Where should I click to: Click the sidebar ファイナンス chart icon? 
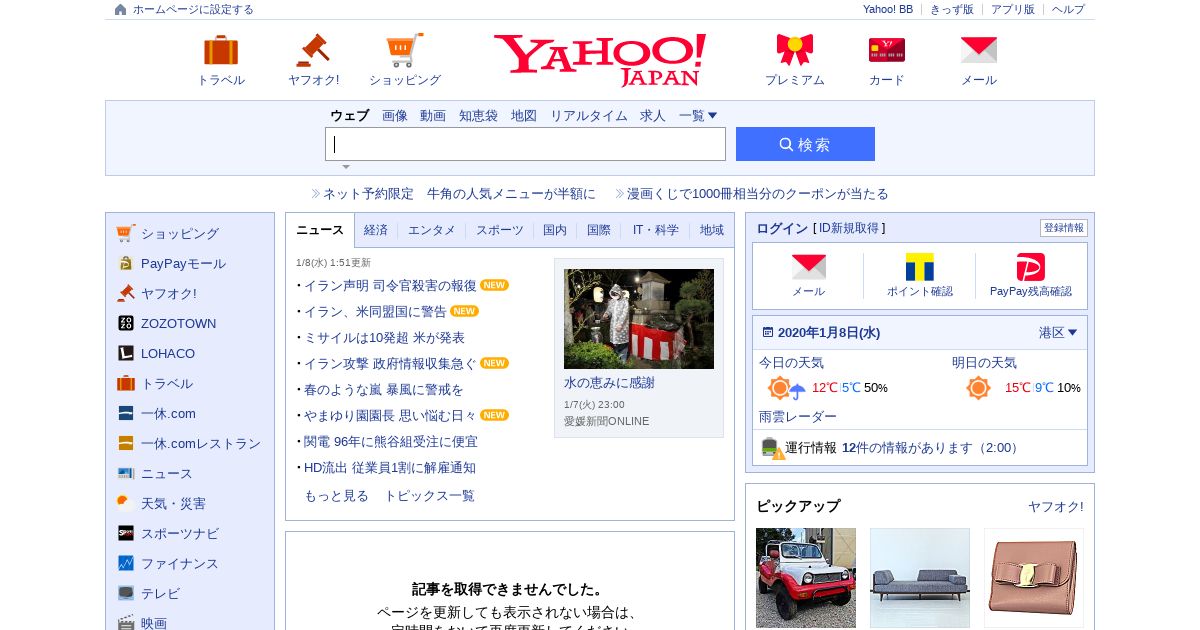click(x=126, y=563)
